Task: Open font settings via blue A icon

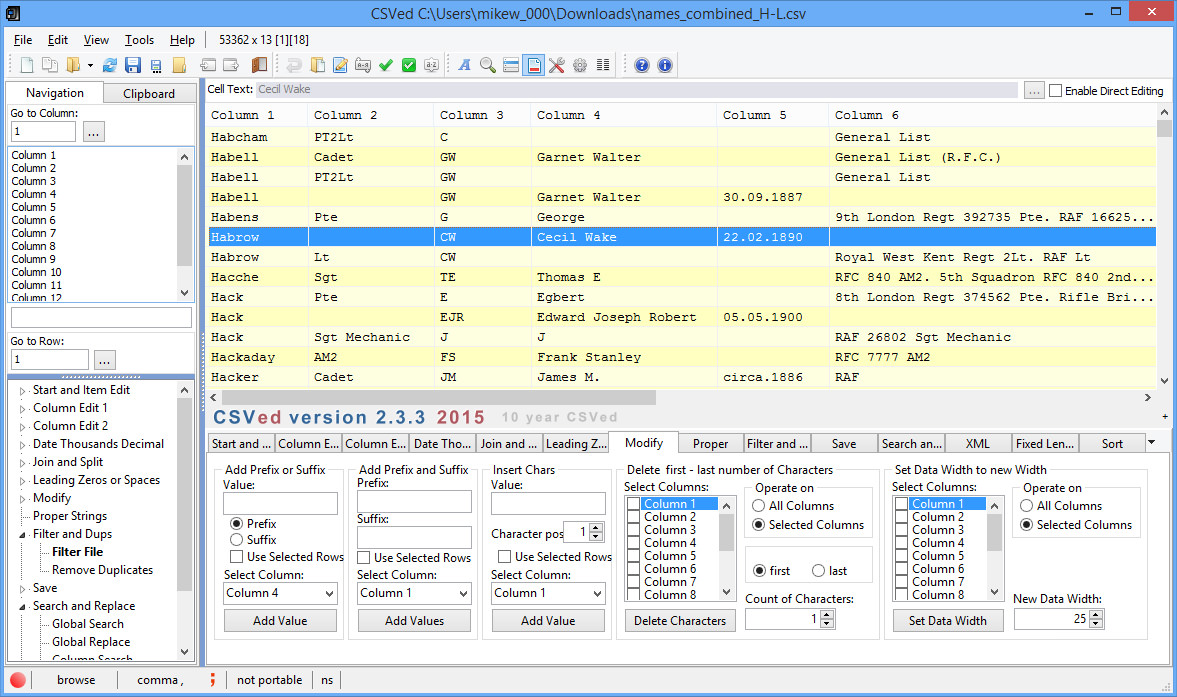Action: click(464, 64)
